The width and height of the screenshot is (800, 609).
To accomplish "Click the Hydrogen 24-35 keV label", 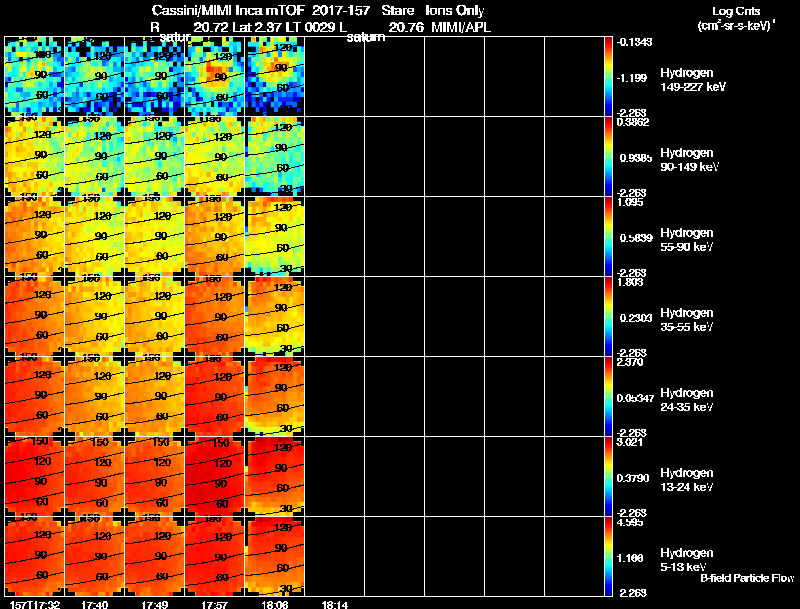I will [687, 400].
